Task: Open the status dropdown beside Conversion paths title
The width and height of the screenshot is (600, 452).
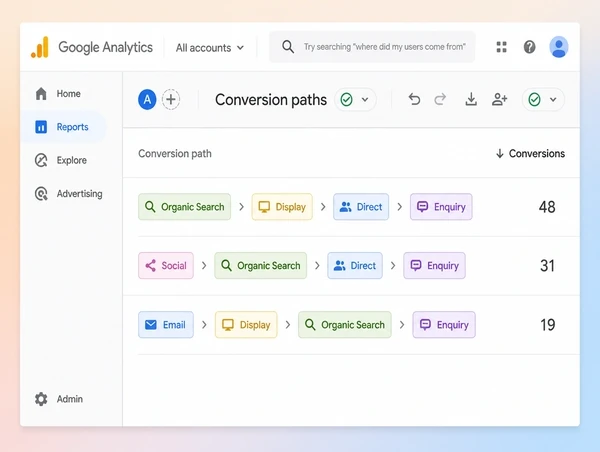Action: point(355,100)
